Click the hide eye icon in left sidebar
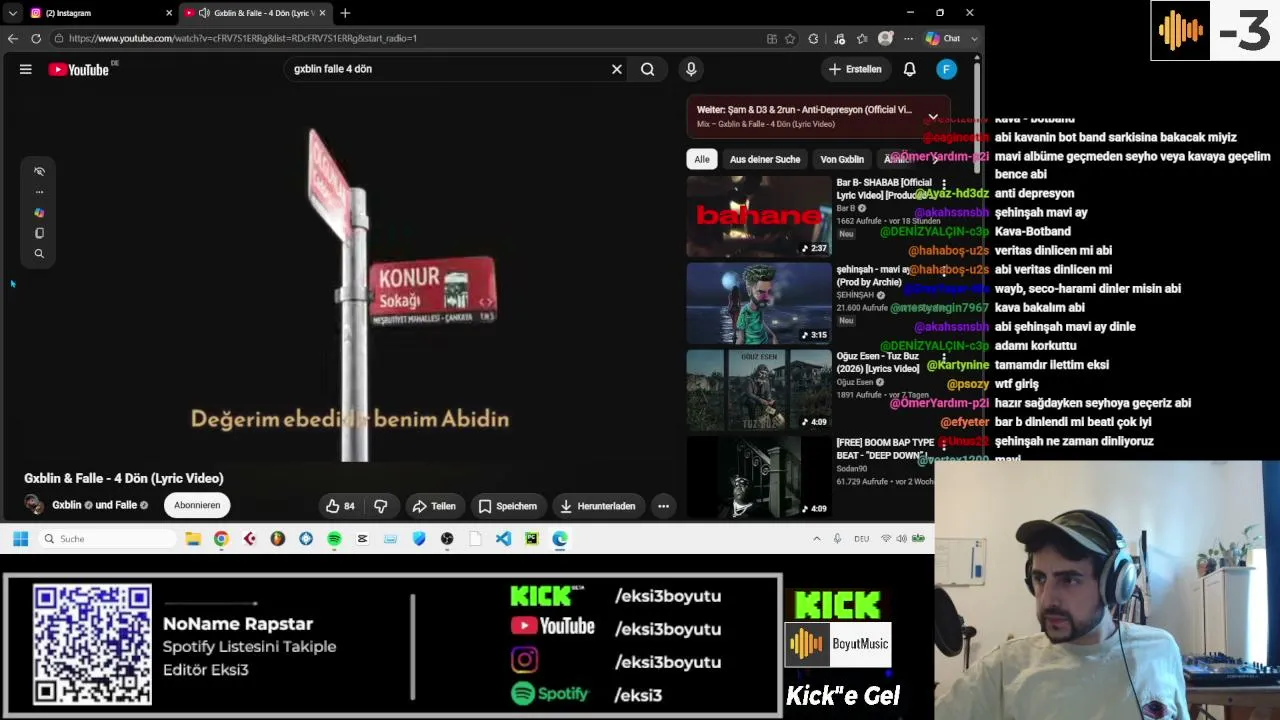This screenshot has height=720, width=1280. click(39, 171)
